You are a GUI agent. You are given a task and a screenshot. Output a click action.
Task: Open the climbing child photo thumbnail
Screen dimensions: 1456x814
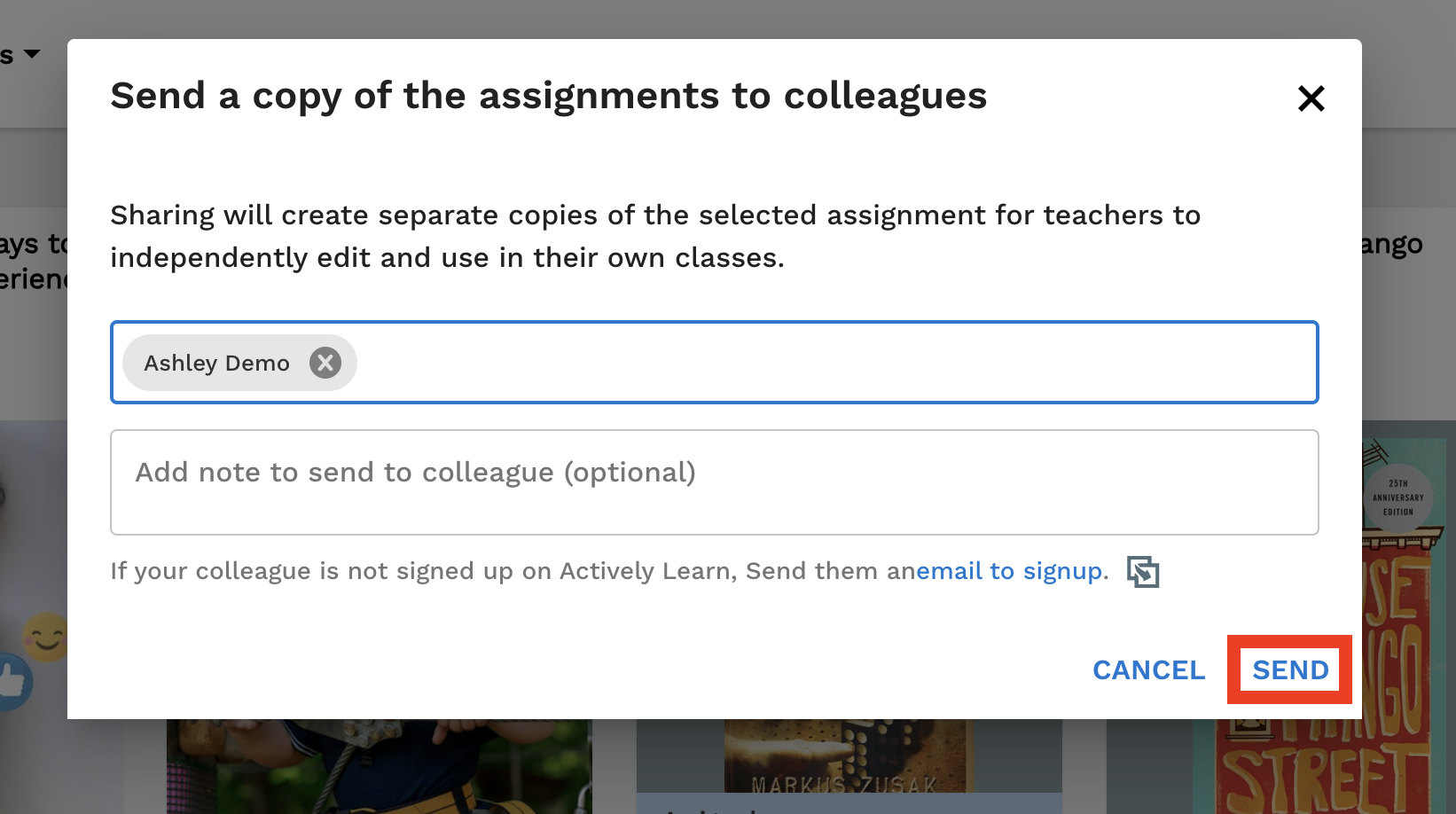pyautogui.click(x=379, y=766)
